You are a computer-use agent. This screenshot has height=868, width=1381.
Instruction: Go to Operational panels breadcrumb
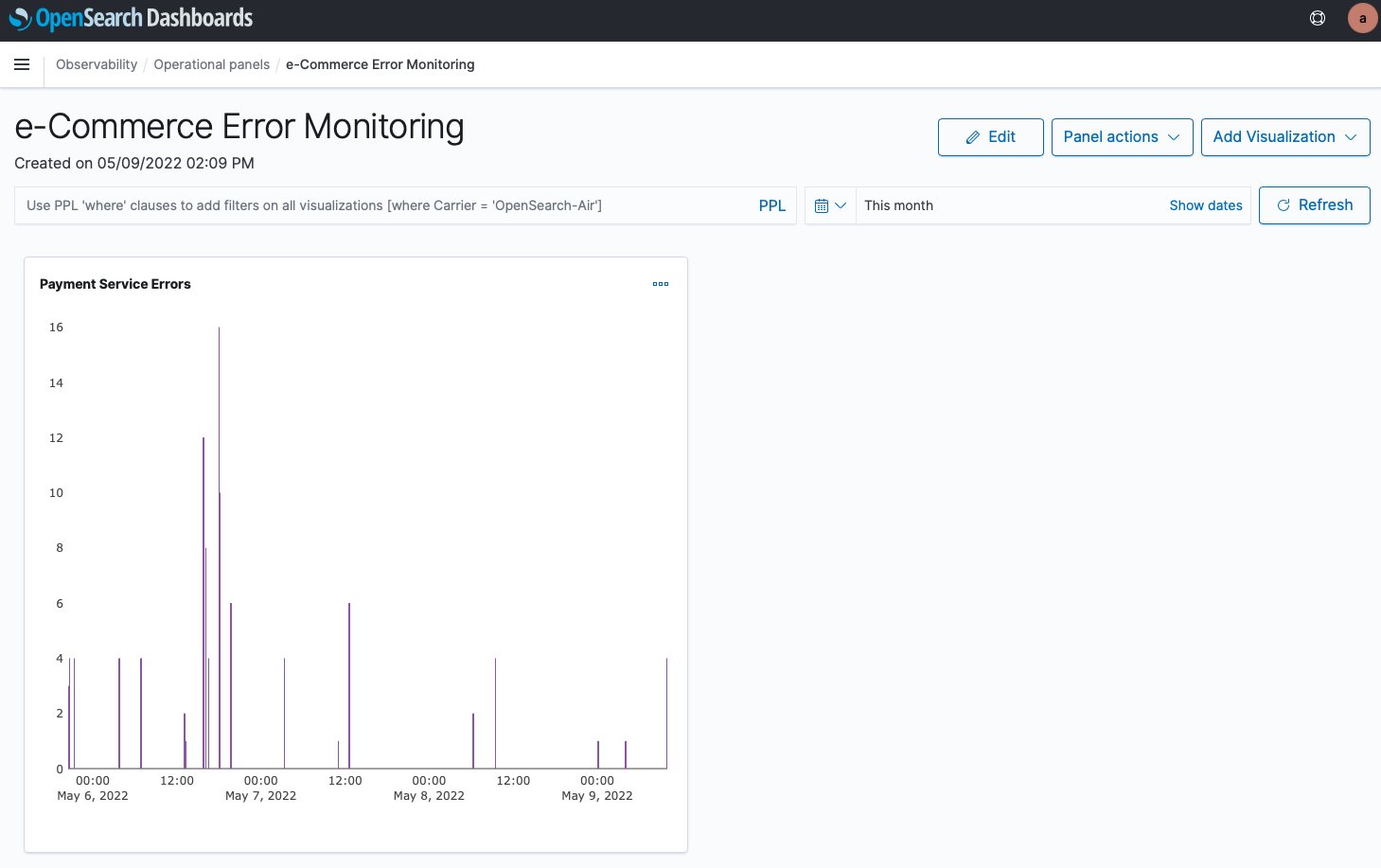click(211, 64)
